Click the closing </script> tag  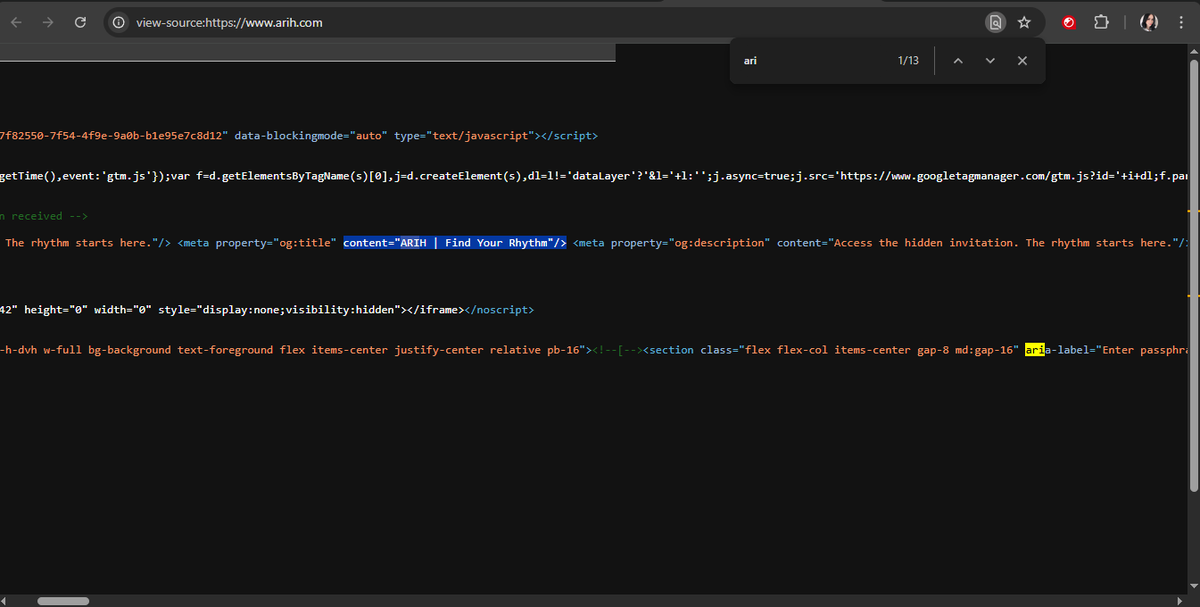[570, 135]
